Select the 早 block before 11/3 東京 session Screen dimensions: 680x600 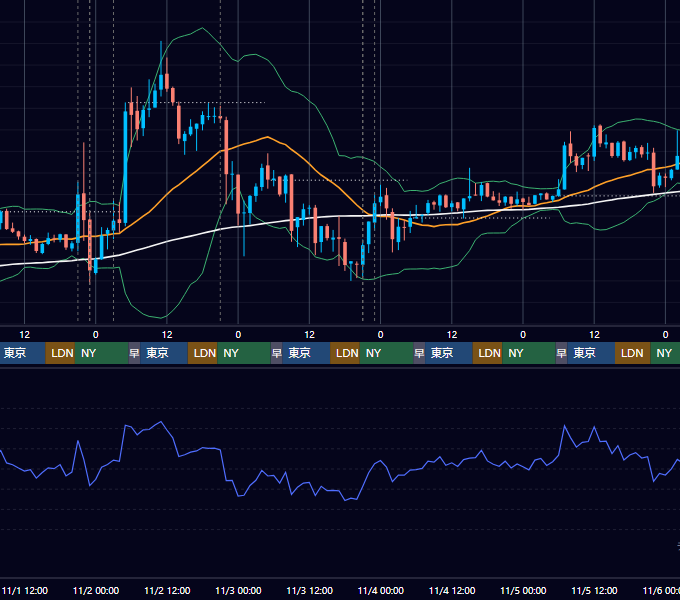coord(277,353)
